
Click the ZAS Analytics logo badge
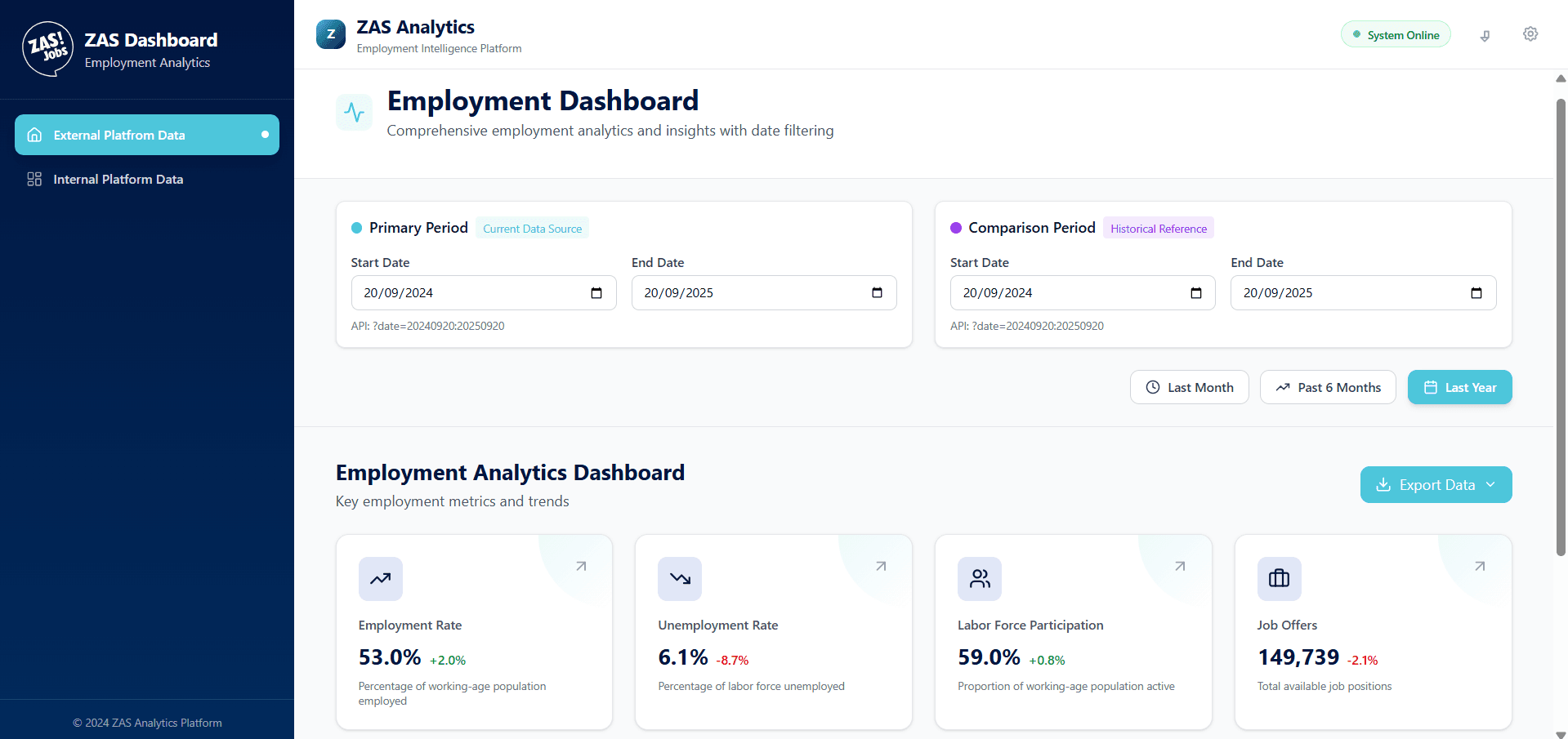pos(331,34)
